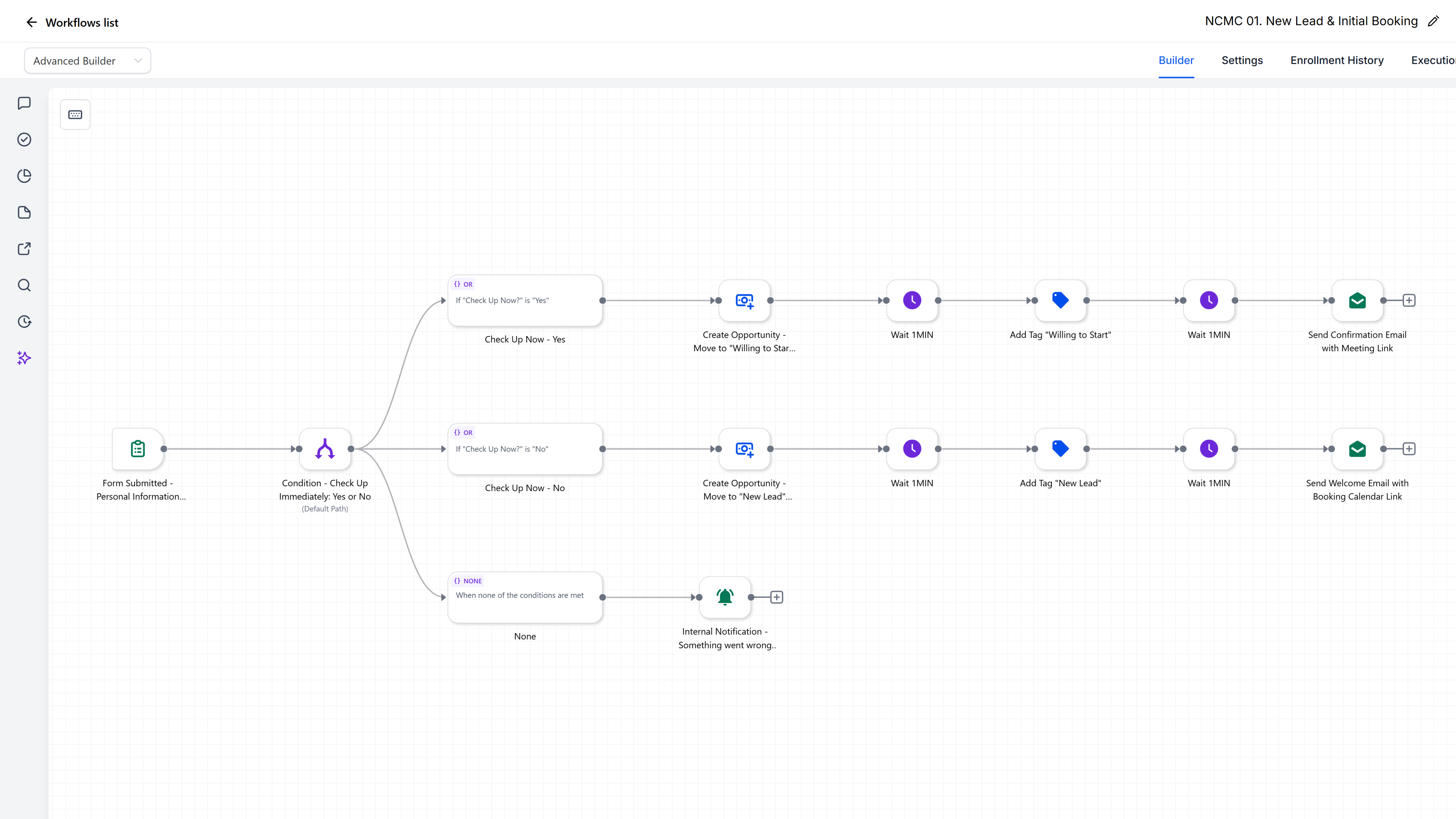Click the sticky note sidebar icon

(24, 213)
